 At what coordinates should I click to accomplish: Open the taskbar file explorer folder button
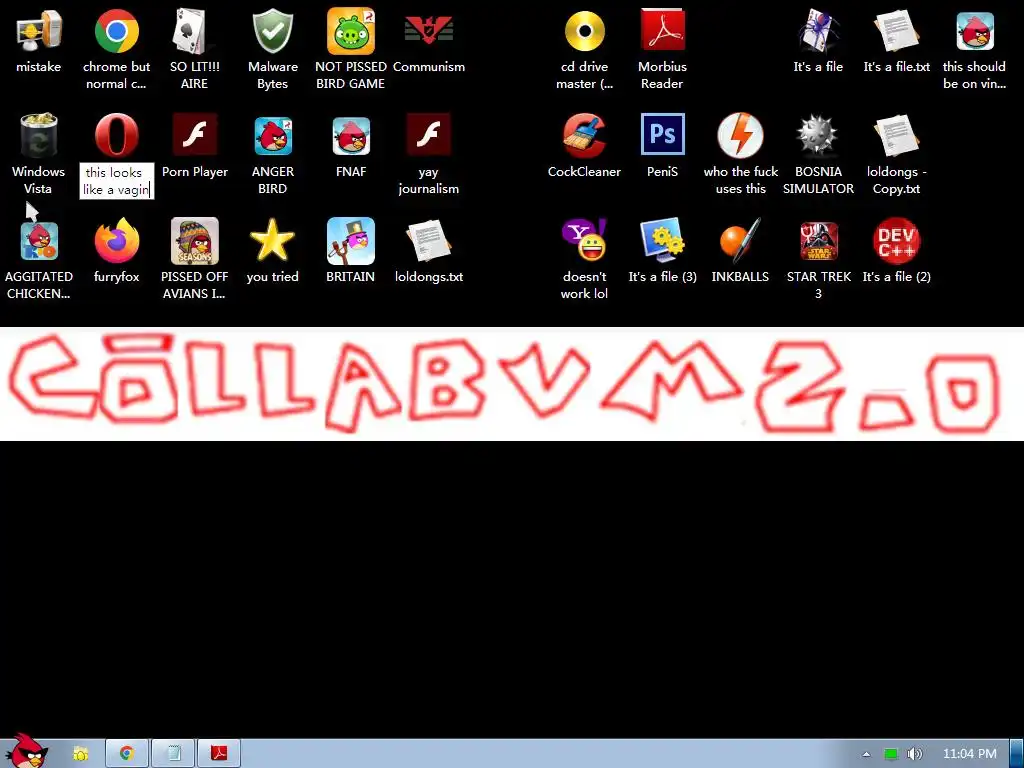(81, 754)
